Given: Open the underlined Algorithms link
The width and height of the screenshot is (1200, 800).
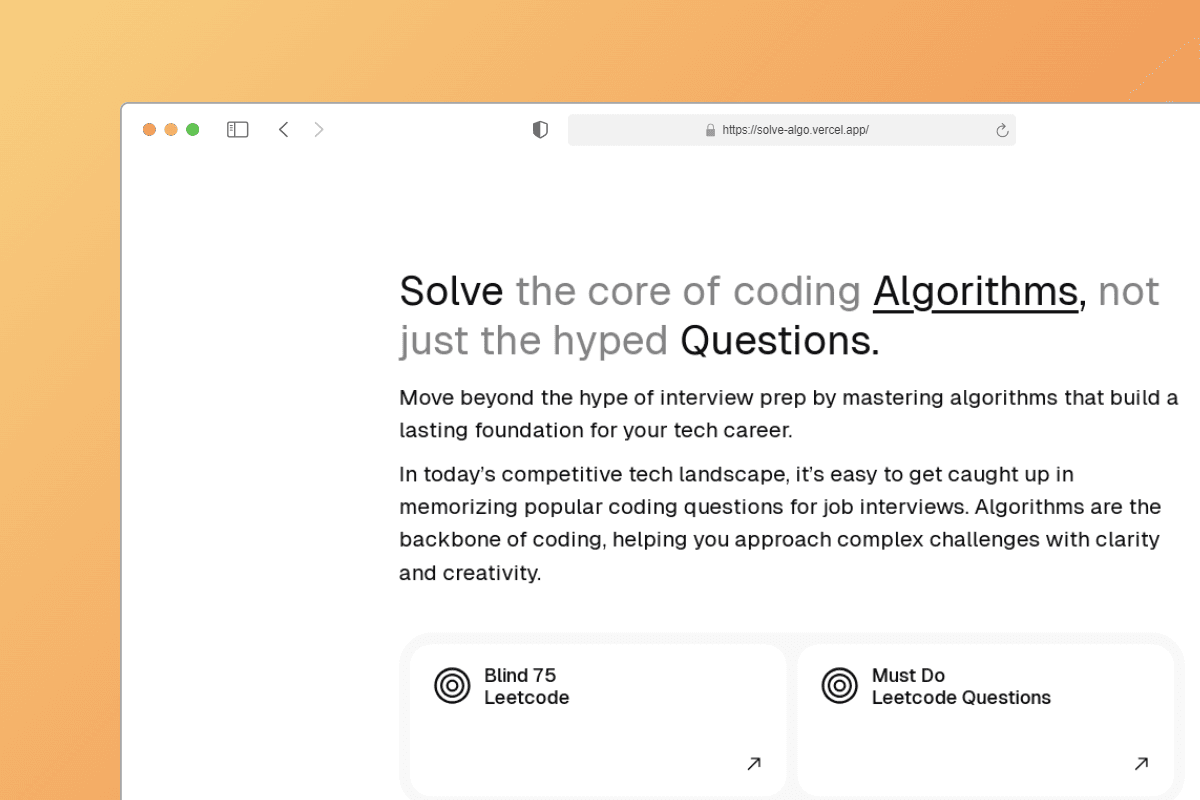Looking at the screenshot, I should click(976, 291).
